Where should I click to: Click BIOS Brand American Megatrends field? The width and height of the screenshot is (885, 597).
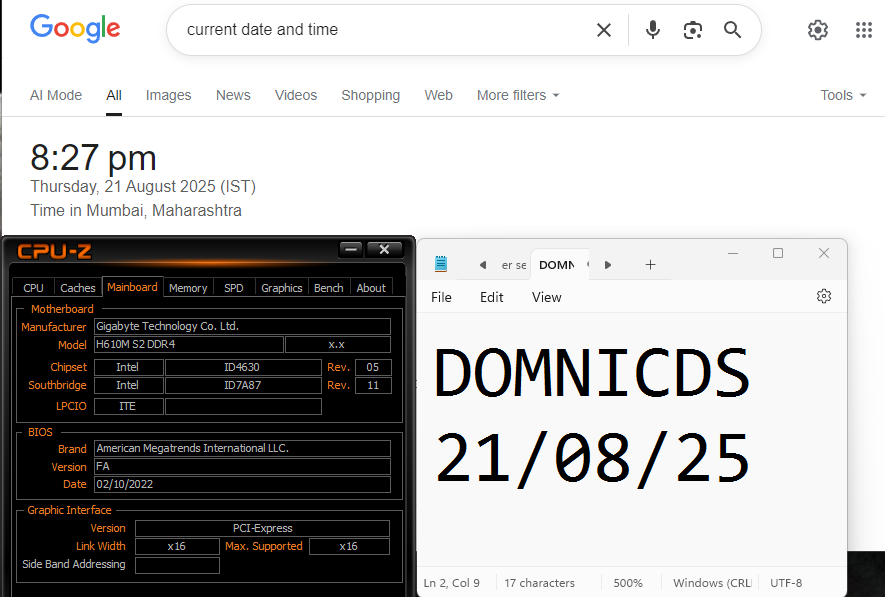pos(242,449)
